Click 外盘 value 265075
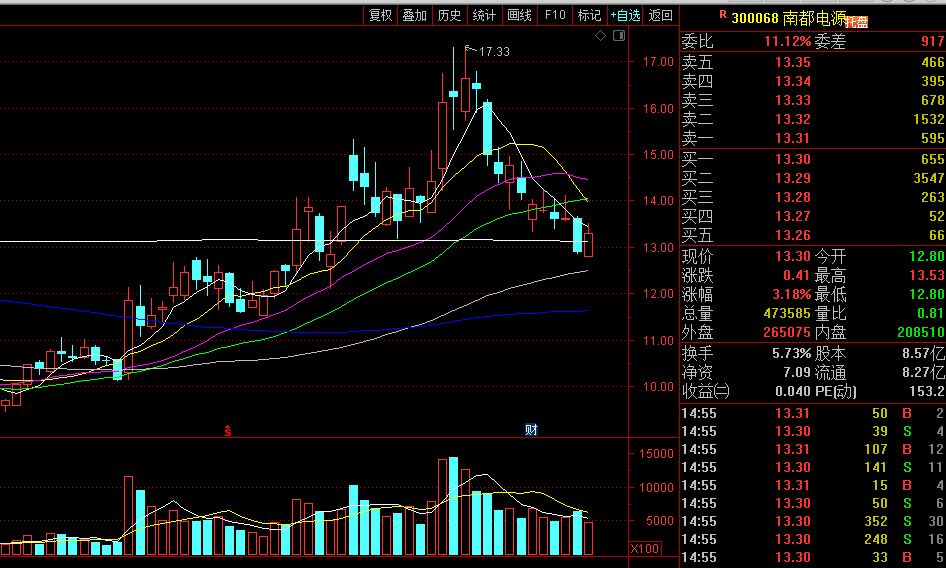 787,333
